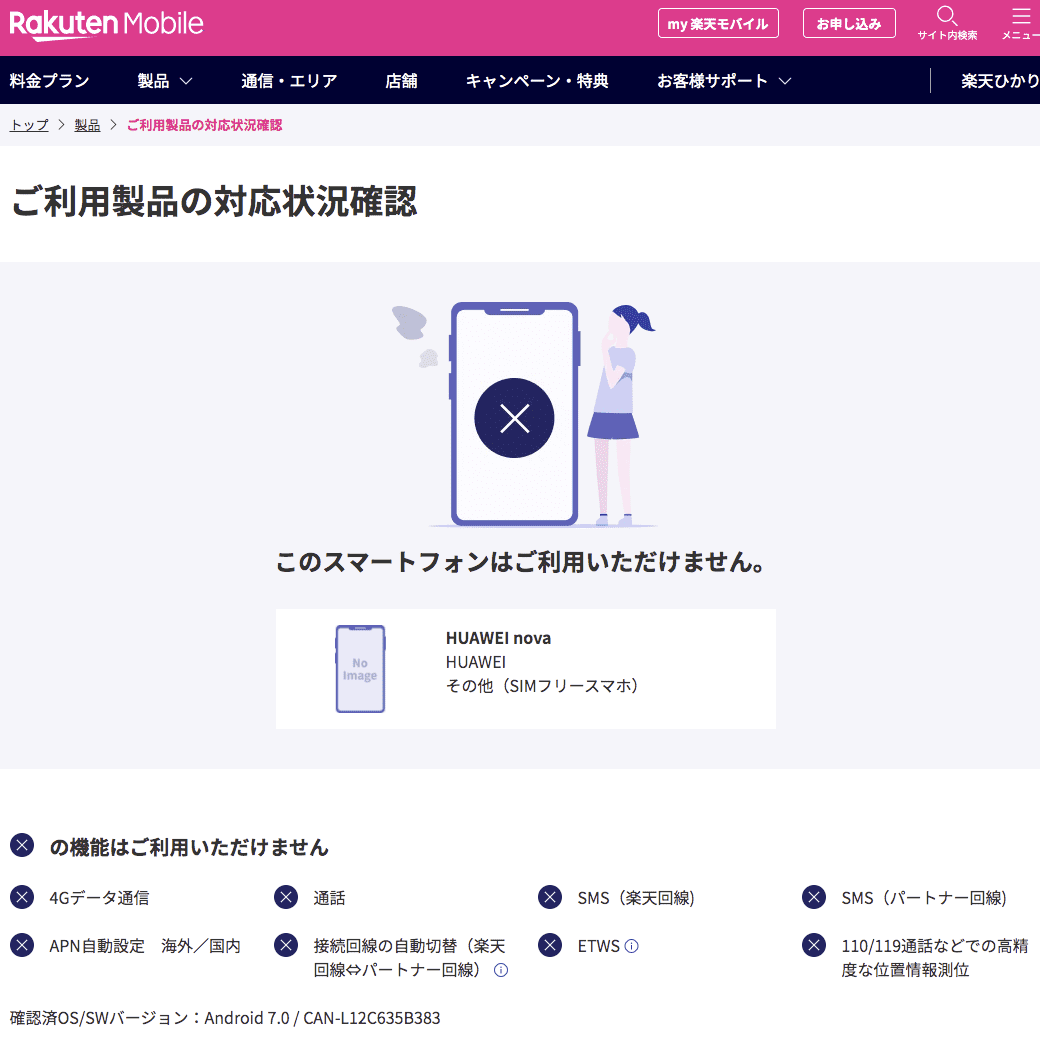Follow the 製品 breadcrumb link
The width and height of the screenshot is (1040, 1040).
[87, 125]
